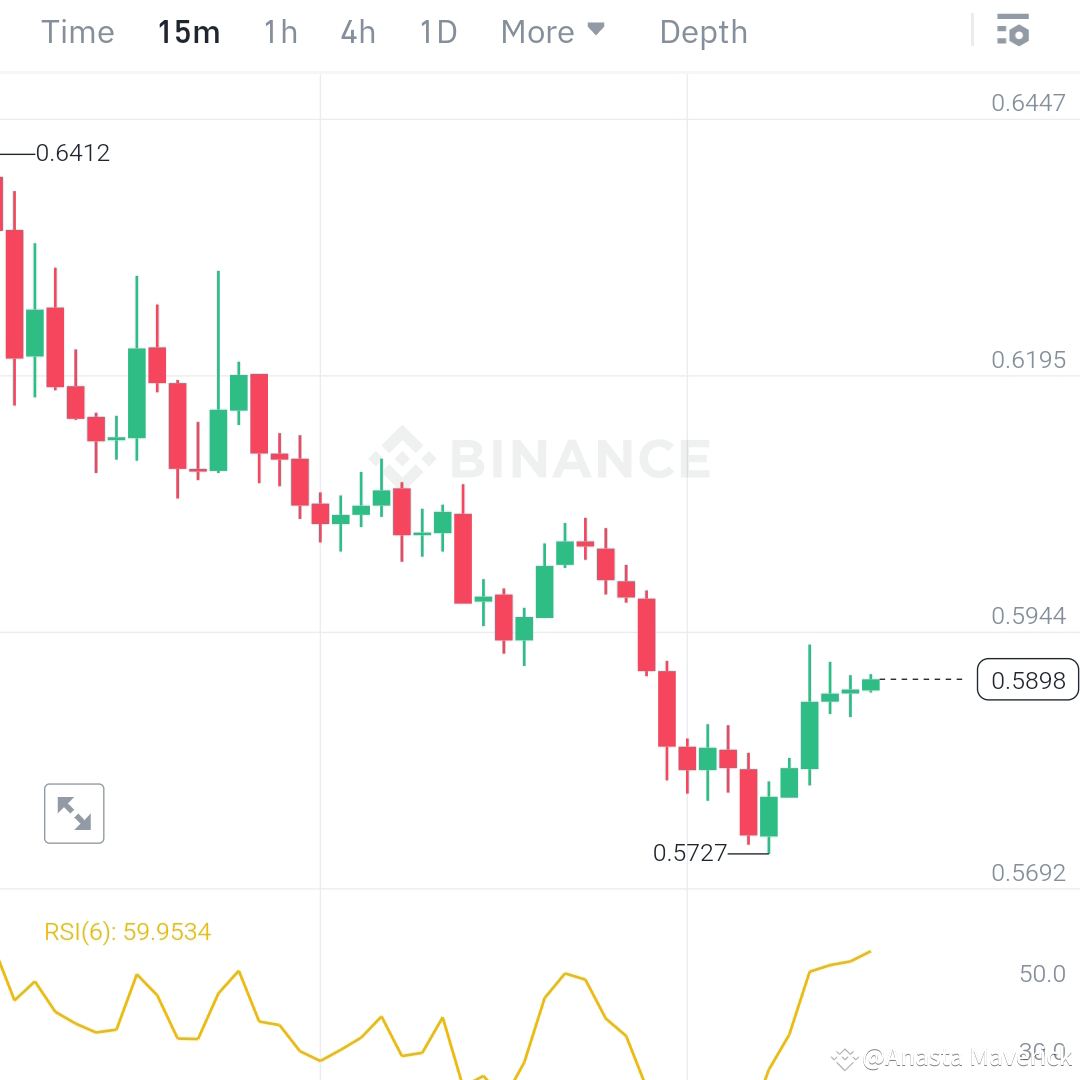
Task: Click the 0.5692 price axis value
Action: point(1029,872)
